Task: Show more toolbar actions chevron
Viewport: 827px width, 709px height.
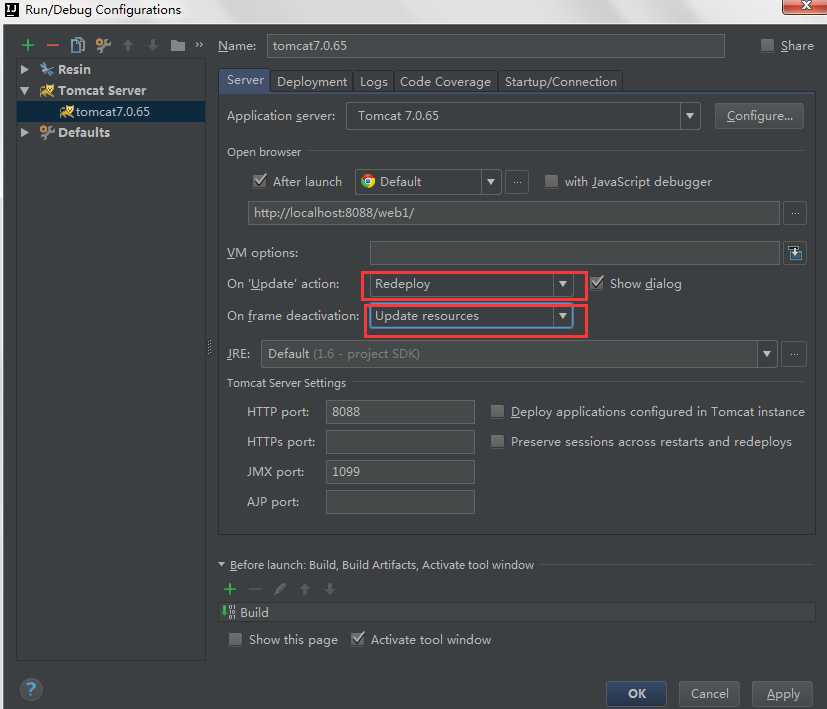Action: coord(199,45)
